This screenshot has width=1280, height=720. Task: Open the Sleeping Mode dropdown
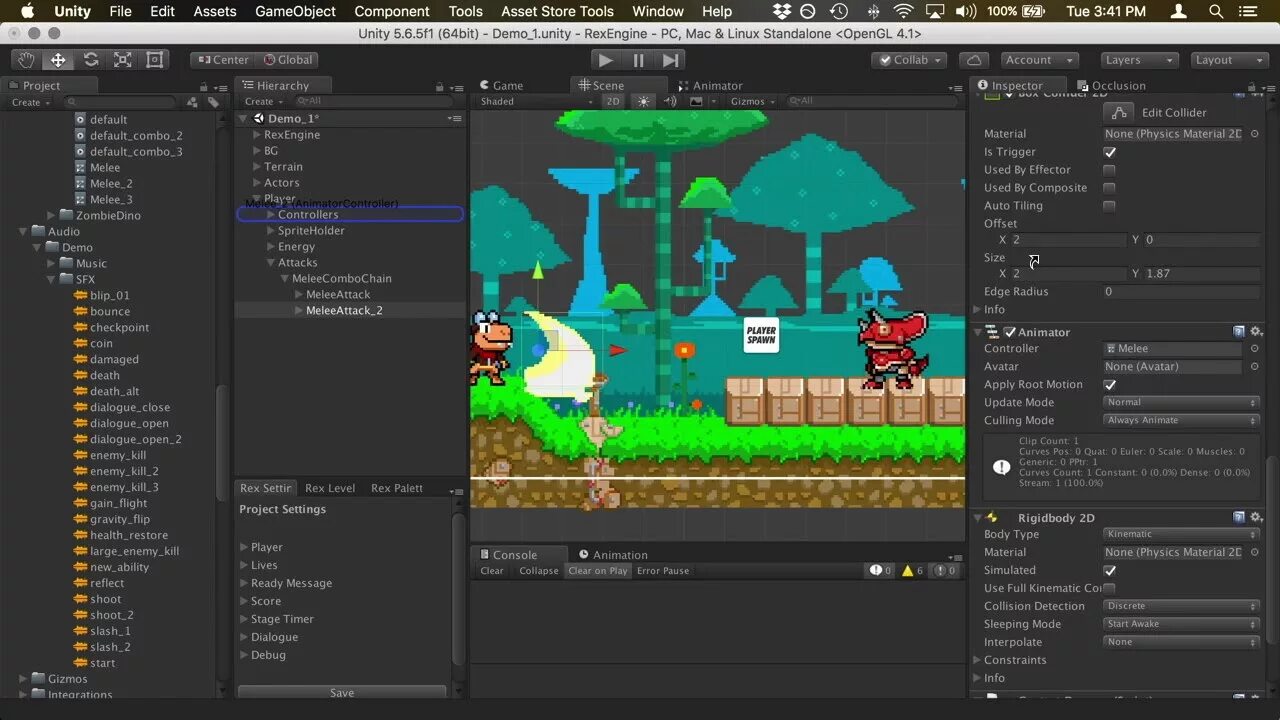point(1181,624)
